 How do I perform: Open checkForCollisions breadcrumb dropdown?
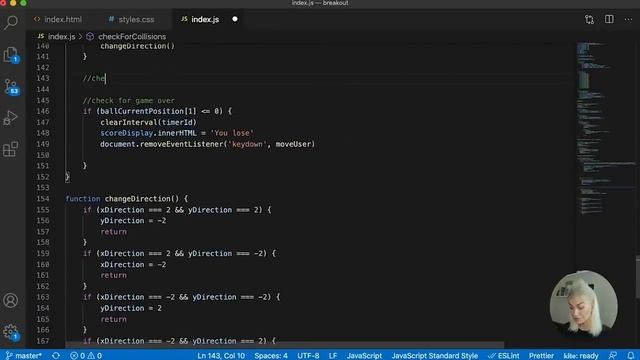pos(132,37)
